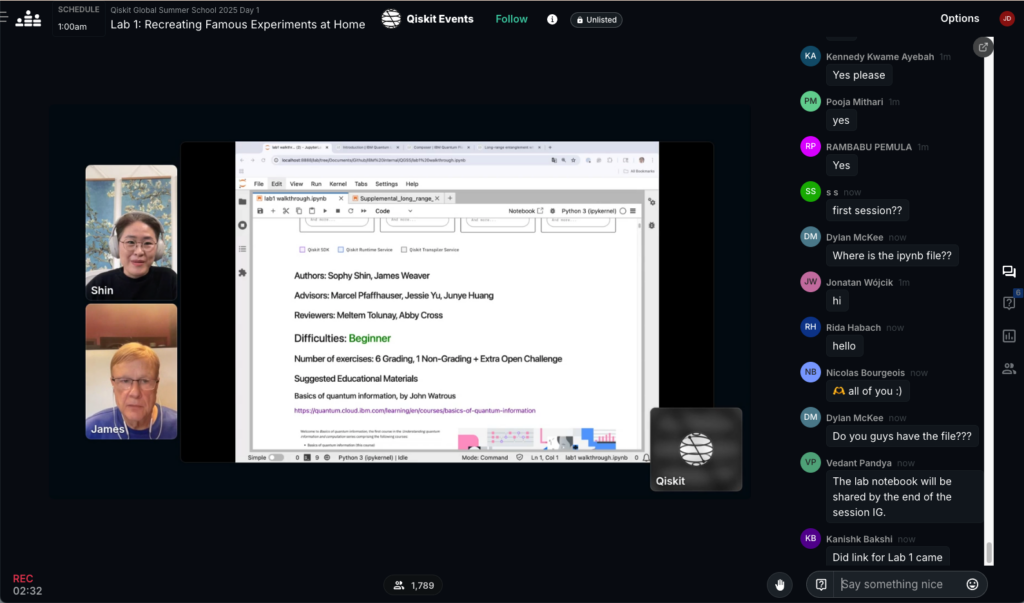This screenshot has height=603, width=1024.
Task: Open the people tab in right sidebar
Action: [1009, 369]
